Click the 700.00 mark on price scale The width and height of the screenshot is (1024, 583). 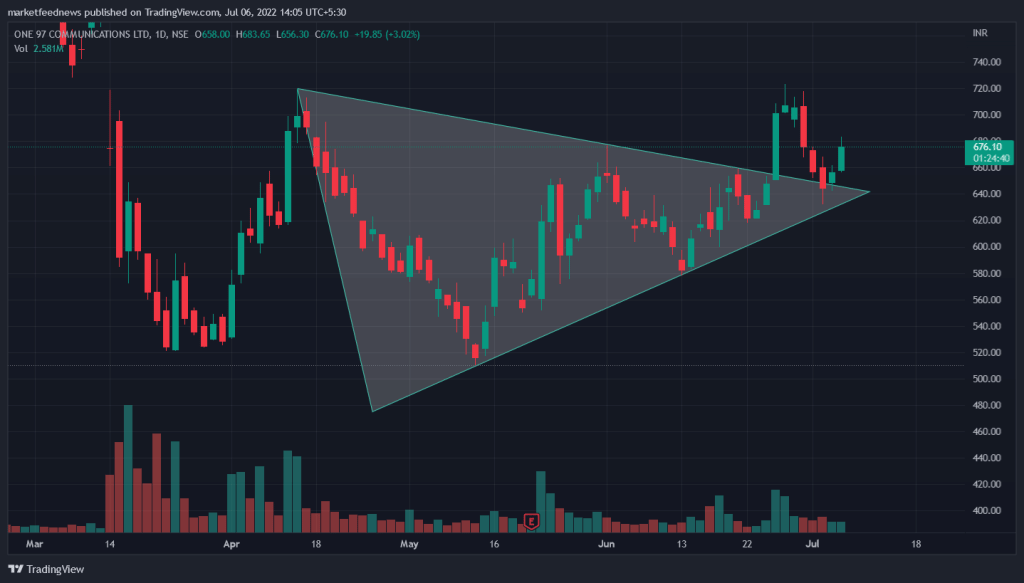click(x=986, y=115)
